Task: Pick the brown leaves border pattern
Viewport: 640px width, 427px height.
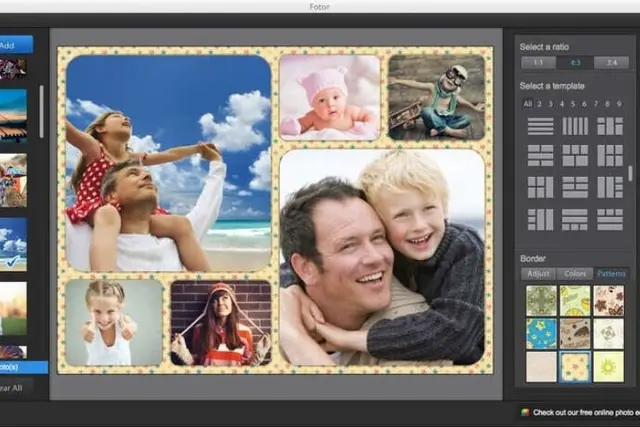Action: (609, 301)
